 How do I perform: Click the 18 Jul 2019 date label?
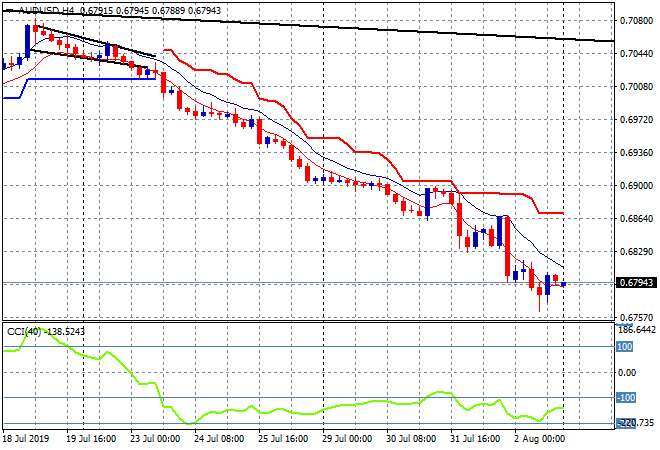click(25, 439)
